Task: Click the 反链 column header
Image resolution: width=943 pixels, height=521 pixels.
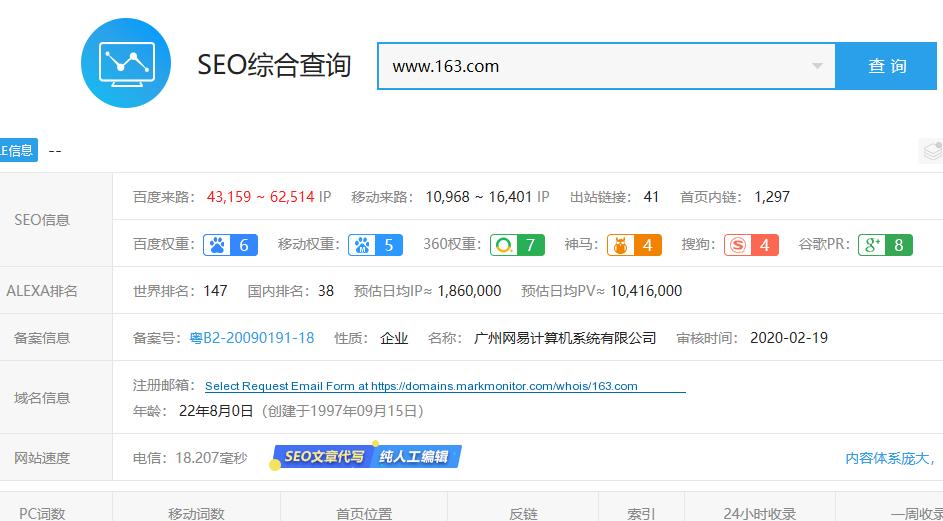Action: pos(523,513)
